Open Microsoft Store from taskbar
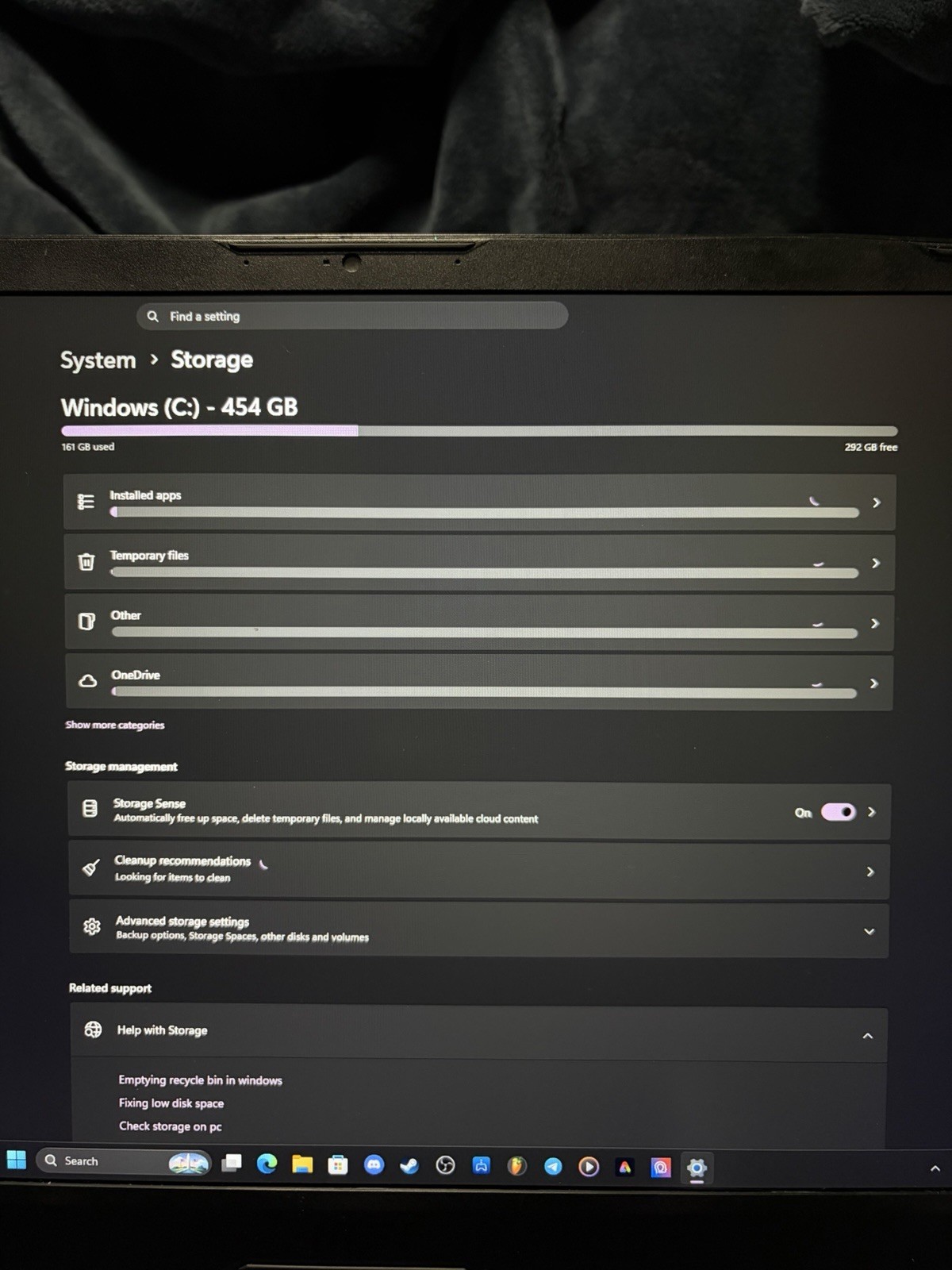Screen dimensions: 952x1270 coord(338,1165)
